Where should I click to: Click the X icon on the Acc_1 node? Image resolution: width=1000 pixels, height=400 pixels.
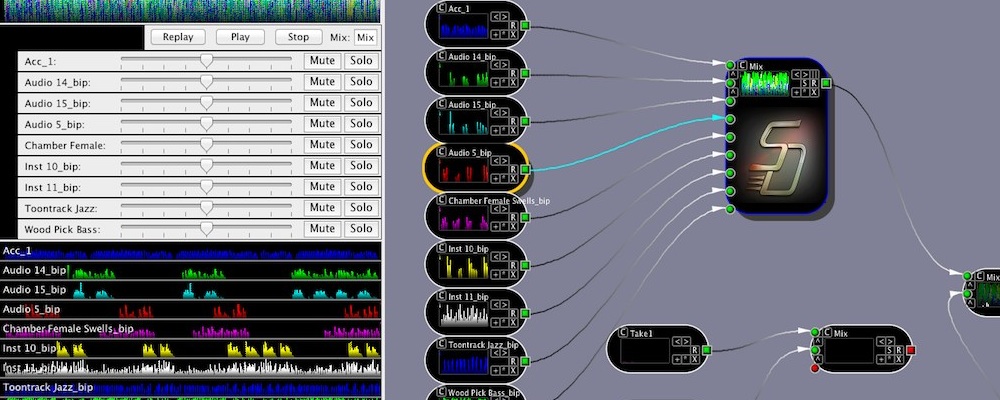513,35
